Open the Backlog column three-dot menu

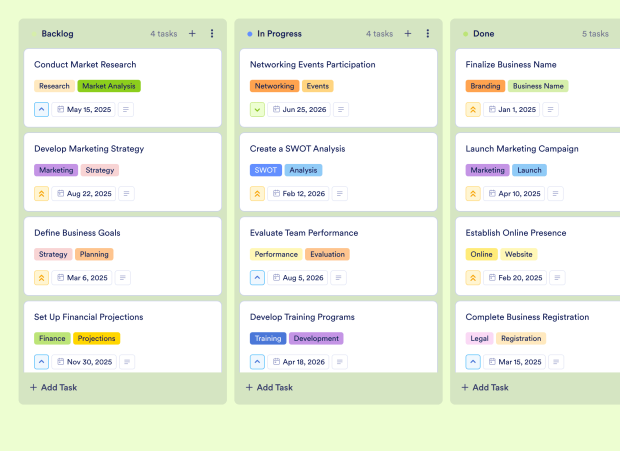click(212, 34)
